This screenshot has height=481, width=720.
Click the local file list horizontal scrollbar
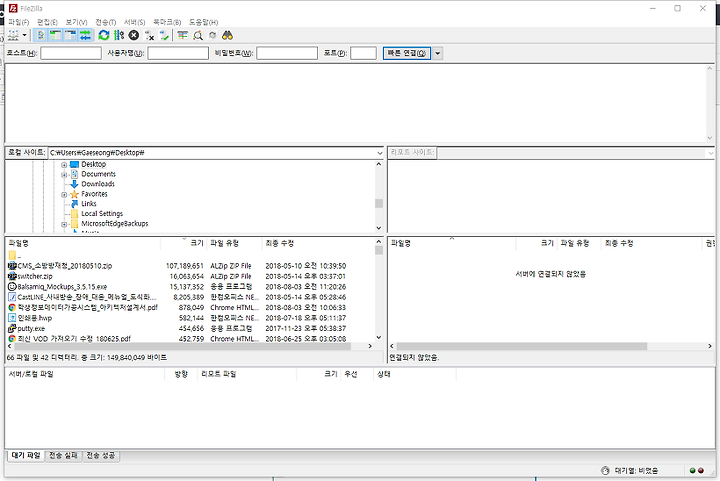click(x=182, y=346)
